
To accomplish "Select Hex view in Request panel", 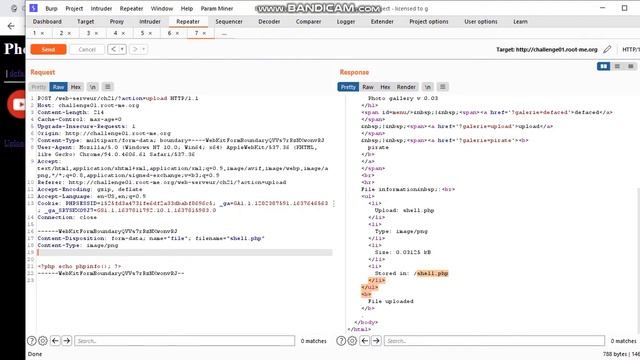I will 76,87.
